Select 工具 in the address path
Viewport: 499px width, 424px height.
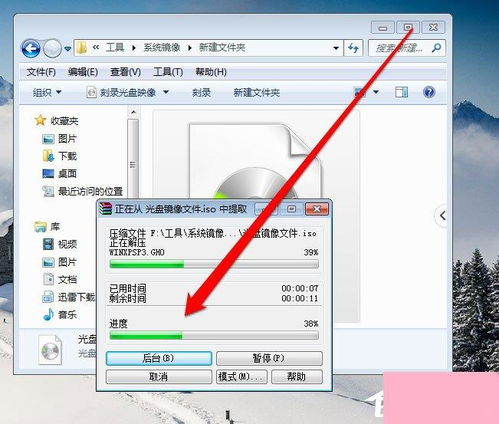pos(115,48)
